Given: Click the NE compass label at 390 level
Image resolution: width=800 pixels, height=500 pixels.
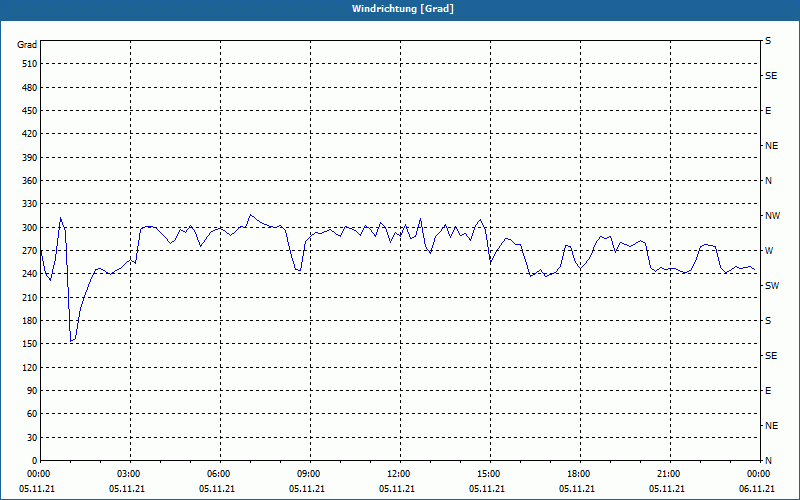Looking at the screenshot, I should 771,146.
